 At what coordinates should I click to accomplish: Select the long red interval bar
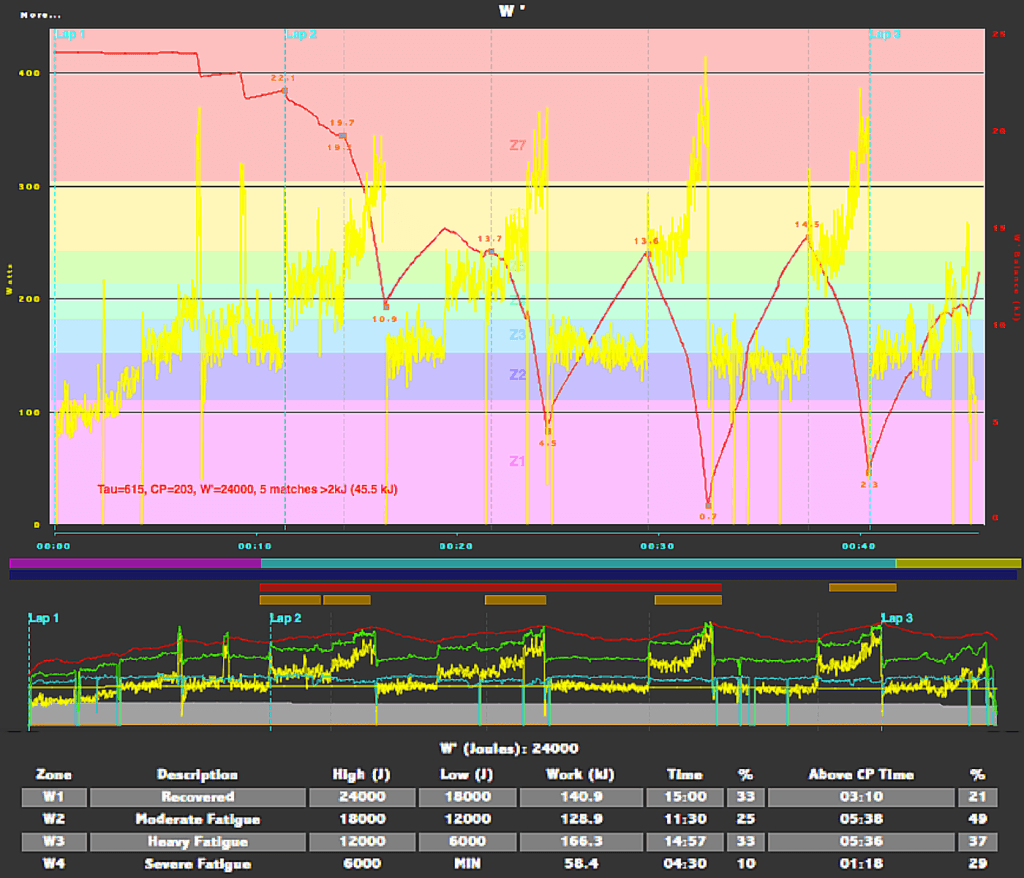click(490, 587)
